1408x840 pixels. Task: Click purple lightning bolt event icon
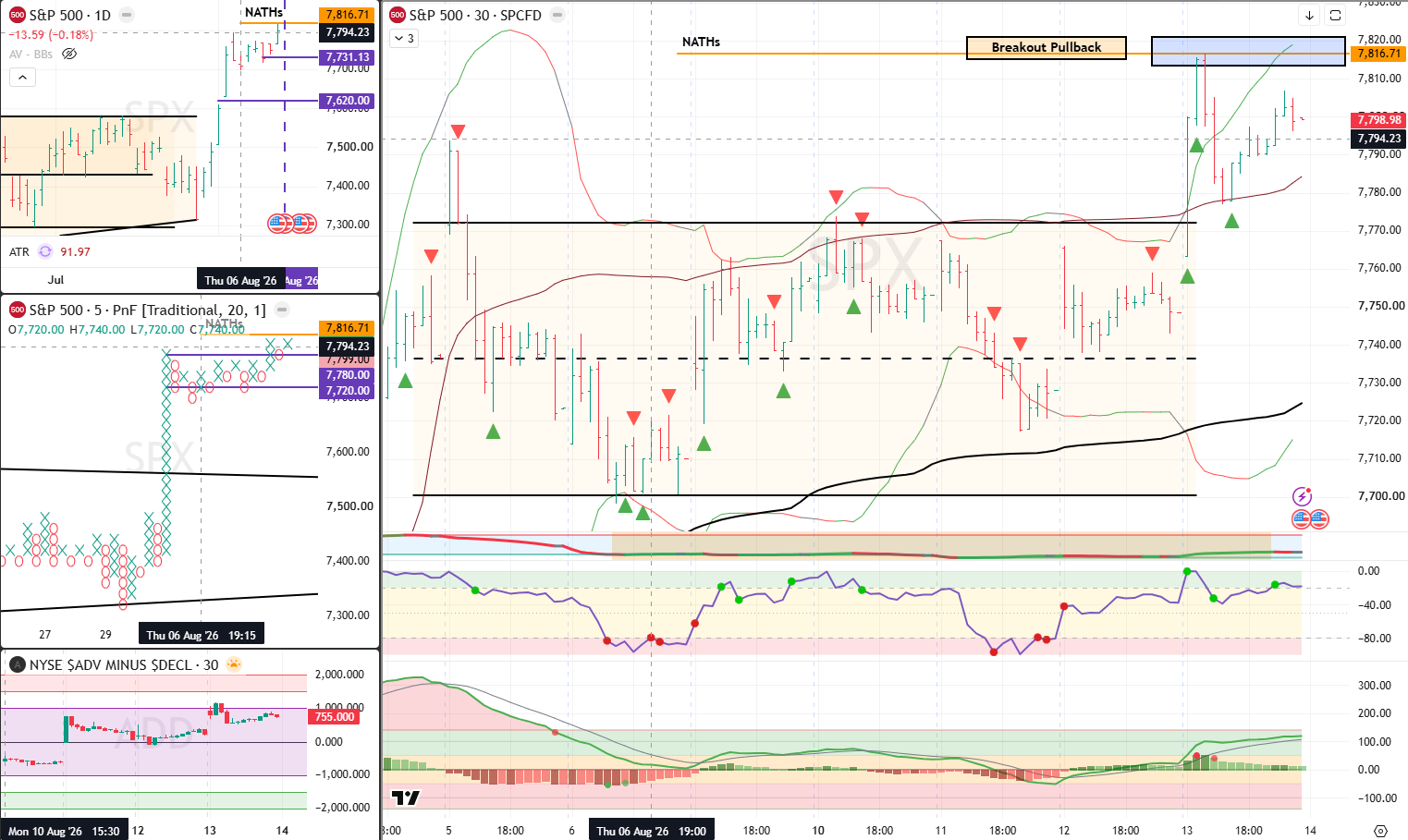coord(1302,496)
